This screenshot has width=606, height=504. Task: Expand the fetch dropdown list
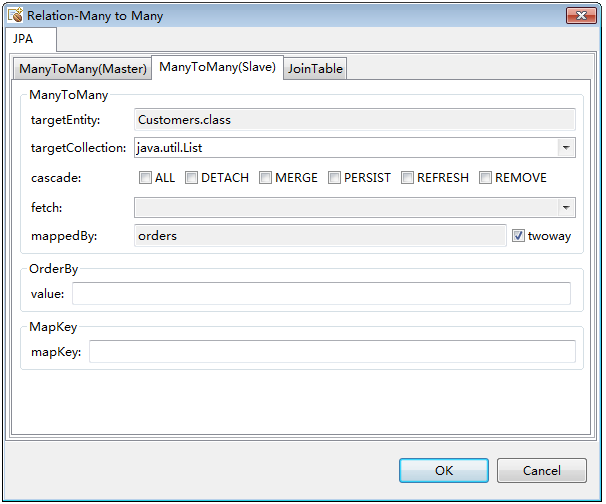coord(566,207)
